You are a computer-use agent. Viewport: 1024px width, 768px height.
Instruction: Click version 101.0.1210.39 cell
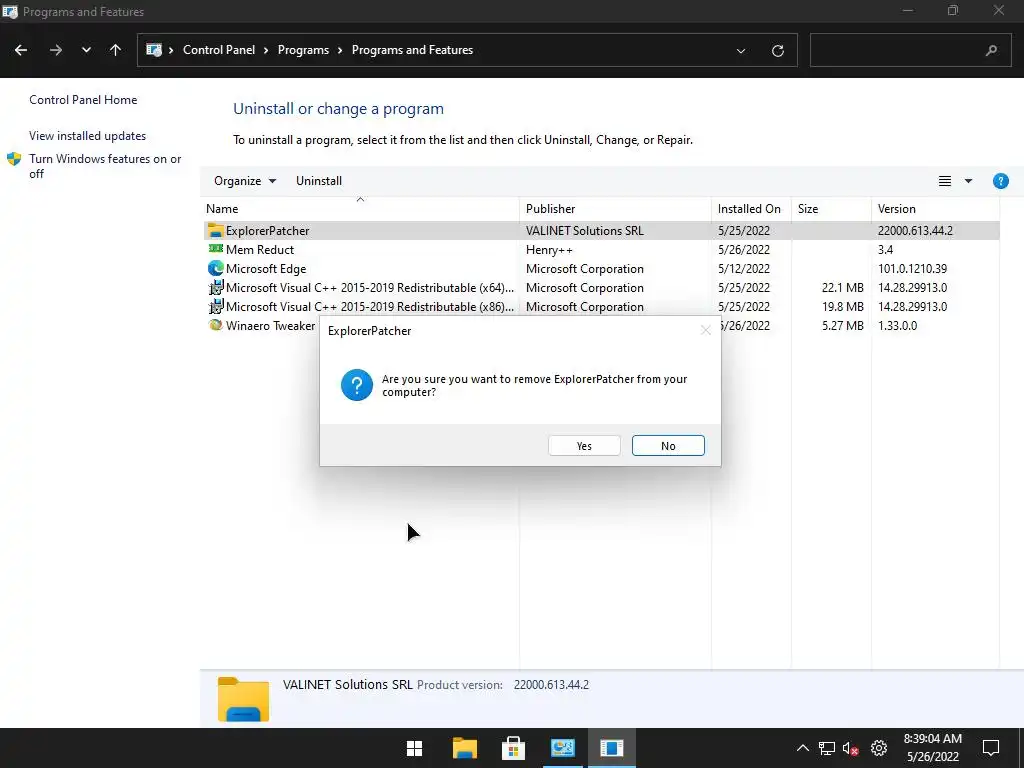click(912, 268)
